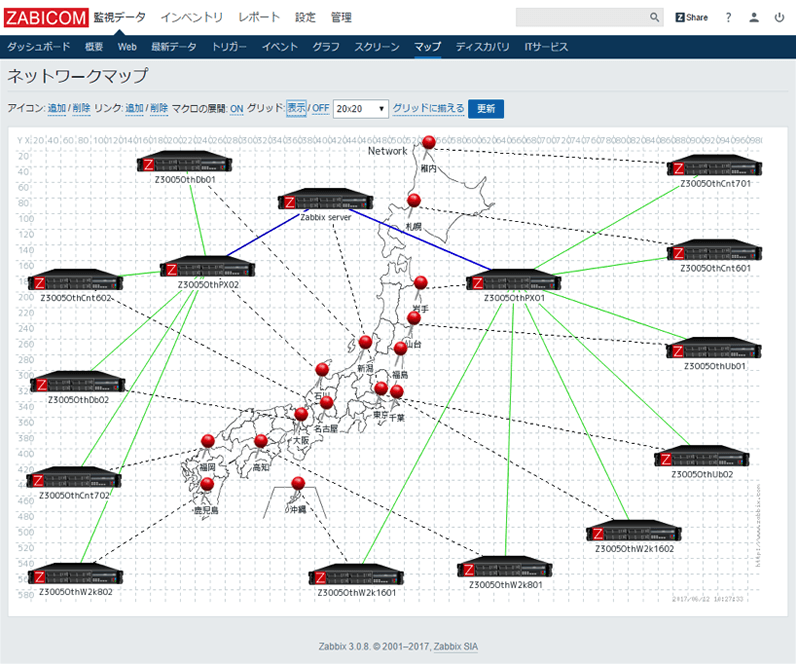Viewport: 796px width, 664px height.
Task: Click the icon 削除 link
Action: [81, 108]
